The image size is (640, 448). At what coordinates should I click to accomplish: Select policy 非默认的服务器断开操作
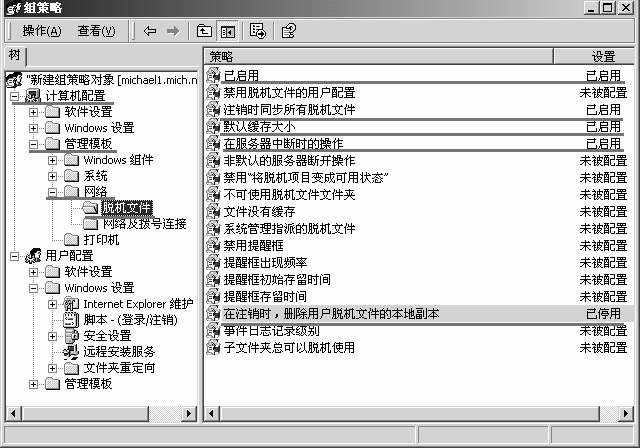coord(289,161)
